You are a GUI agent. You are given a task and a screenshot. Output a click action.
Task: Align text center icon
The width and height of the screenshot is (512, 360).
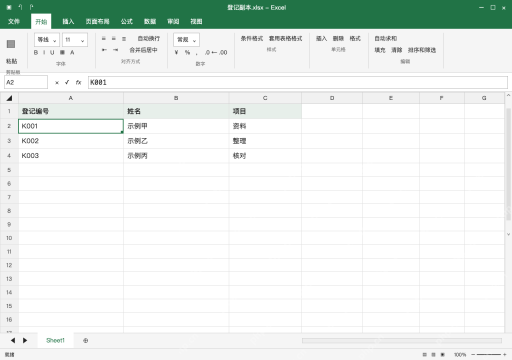pos(114,39)
